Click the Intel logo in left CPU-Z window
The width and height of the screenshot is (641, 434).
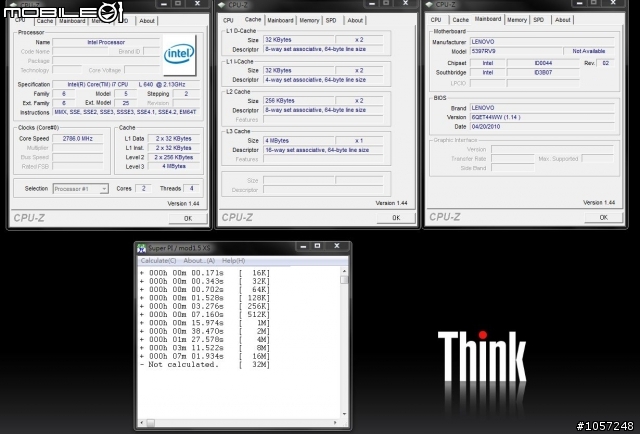[179, 55]
